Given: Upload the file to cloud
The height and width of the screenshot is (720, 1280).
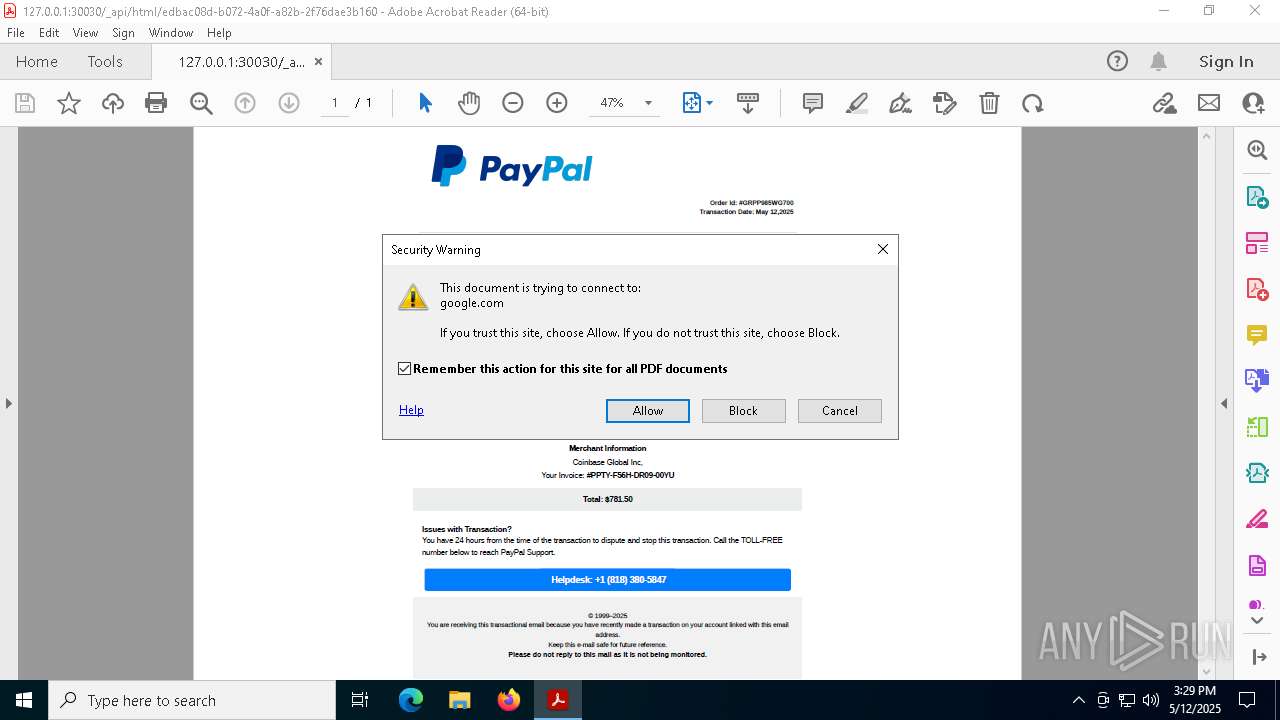Looking at the screenshot, I should coord(113,103).
